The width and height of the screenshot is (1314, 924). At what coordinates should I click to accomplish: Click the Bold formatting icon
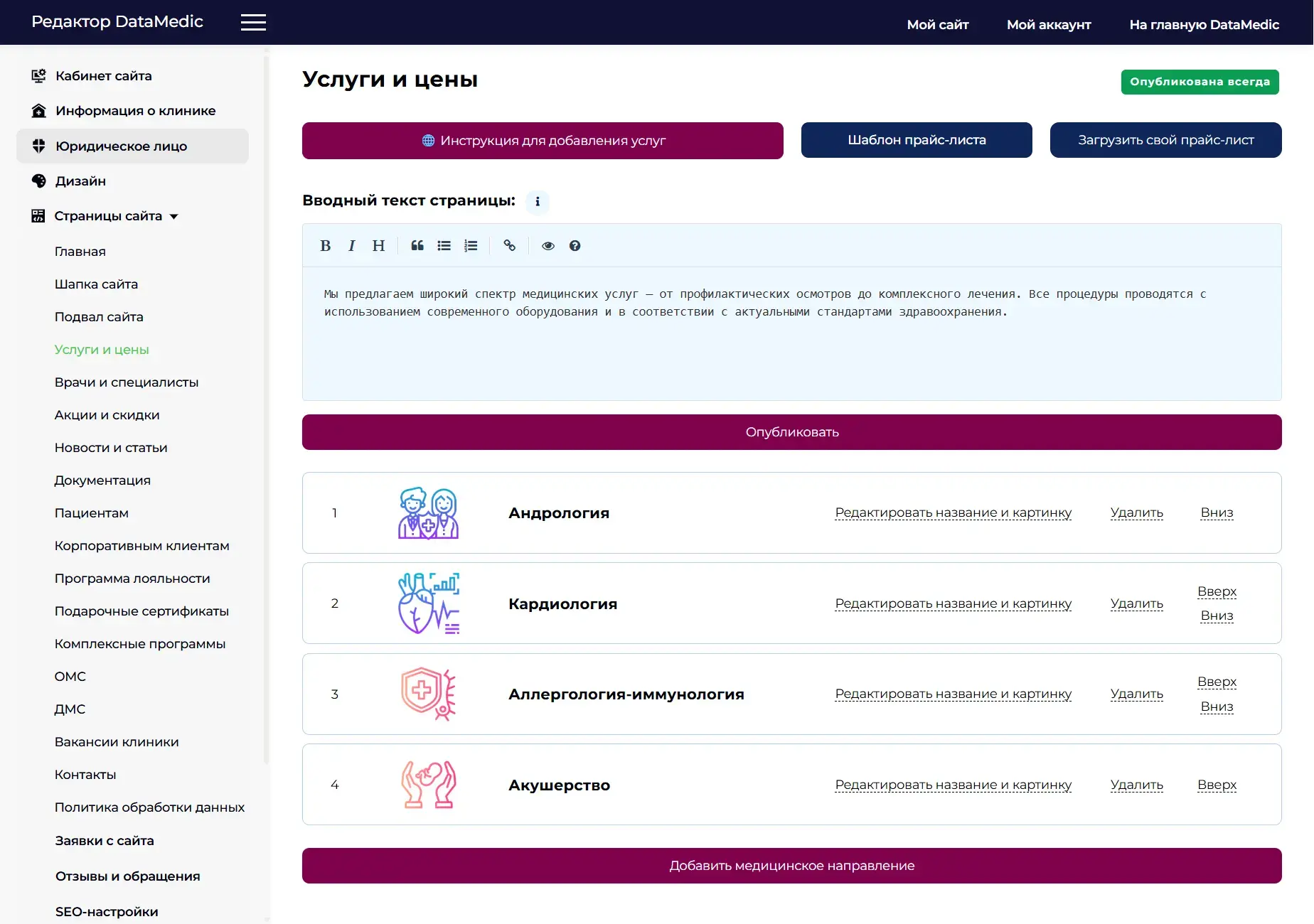pyautogui.click(x=325, y=246)
